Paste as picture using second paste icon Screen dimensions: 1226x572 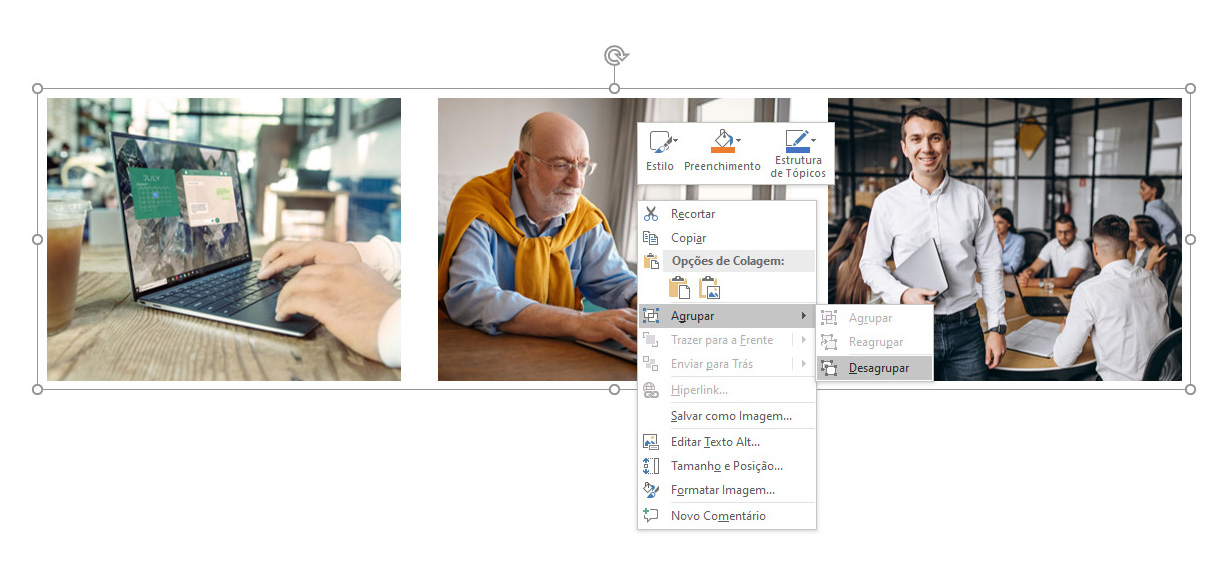click(710, 288)
